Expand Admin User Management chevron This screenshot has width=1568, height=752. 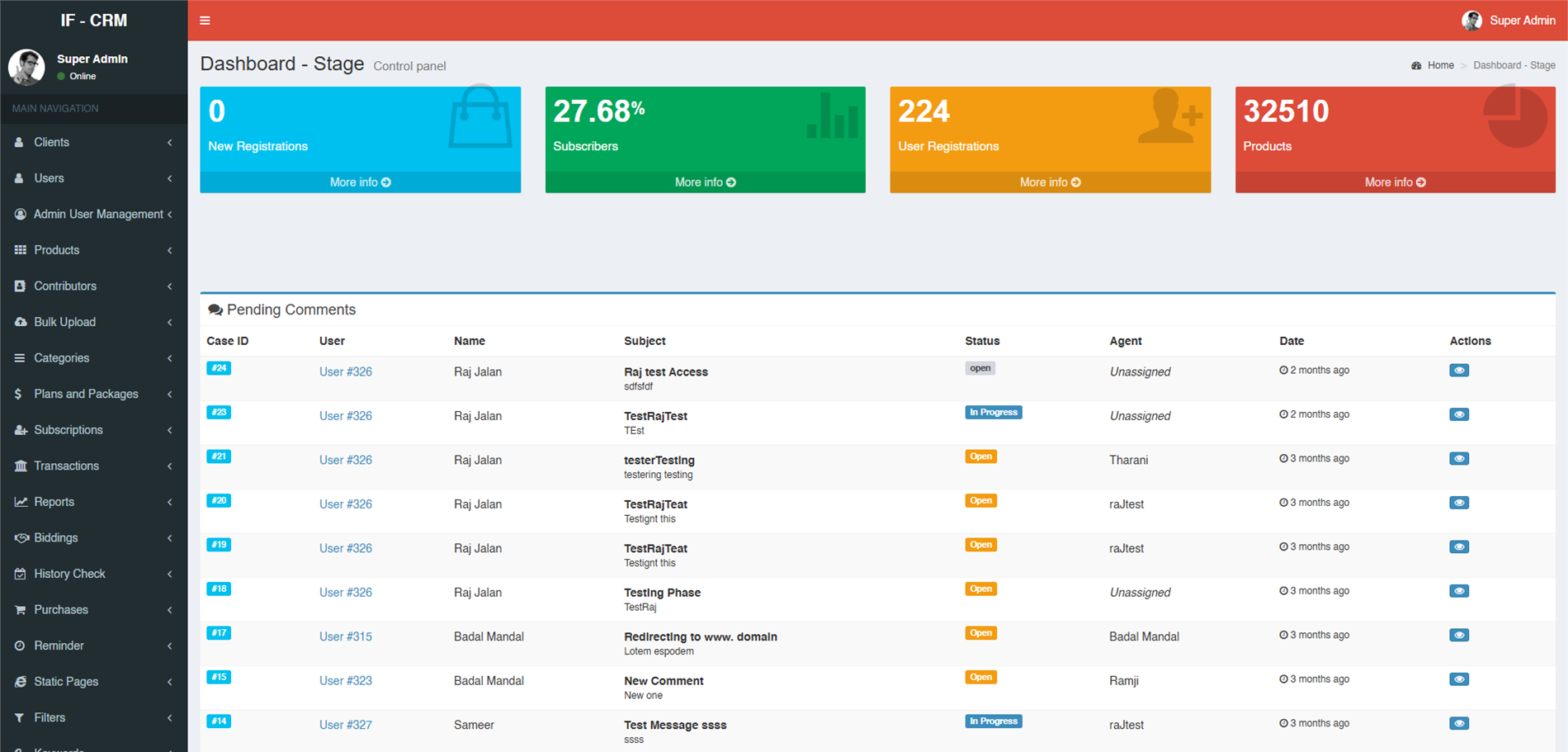coord(169,214)
